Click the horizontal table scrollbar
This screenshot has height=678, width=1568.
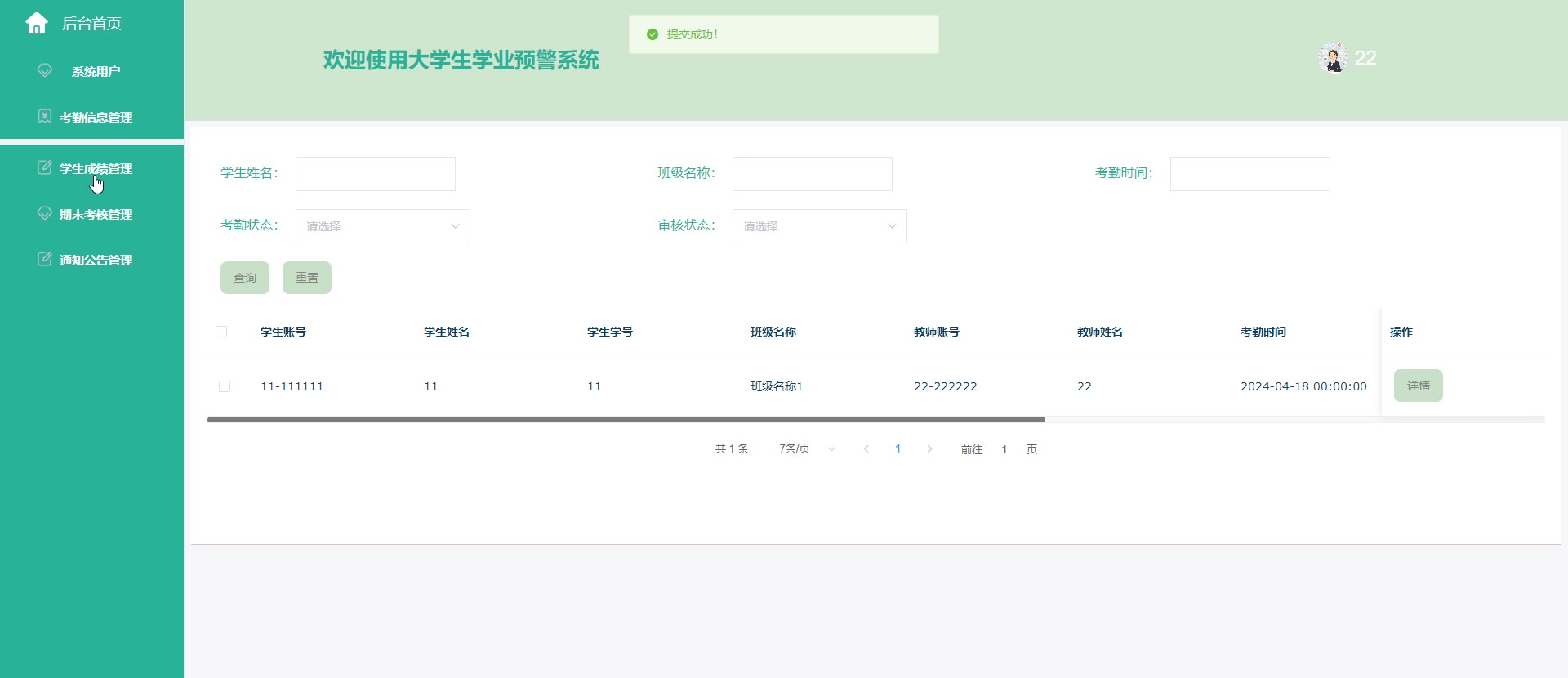tap(626, 419)
